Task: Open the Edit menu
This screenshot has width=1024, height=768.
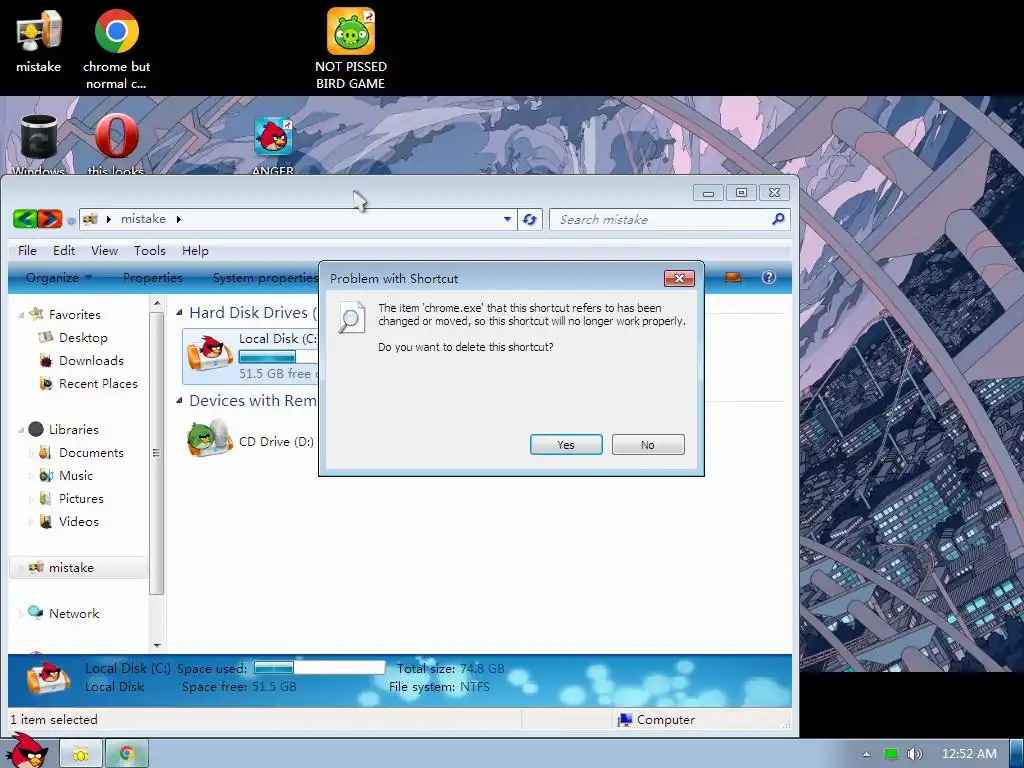Action: pyautogui.click(x=64, y=251)
